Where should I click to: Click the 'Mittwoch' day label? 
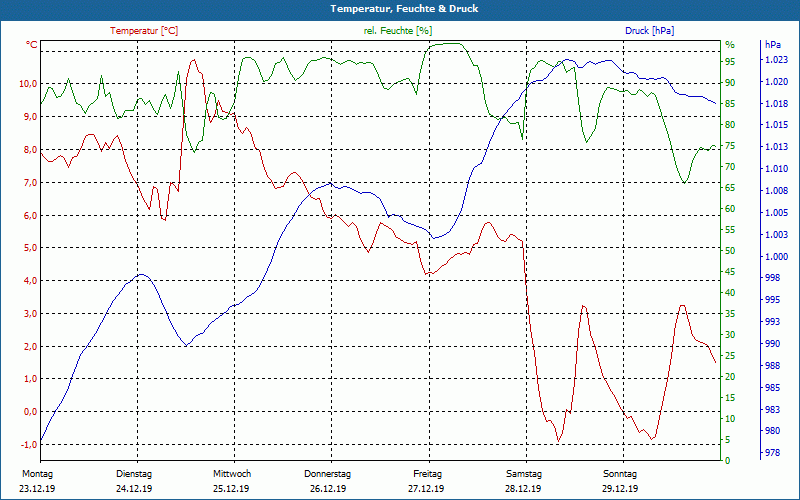pyautogui.click(x=232, y=474)
